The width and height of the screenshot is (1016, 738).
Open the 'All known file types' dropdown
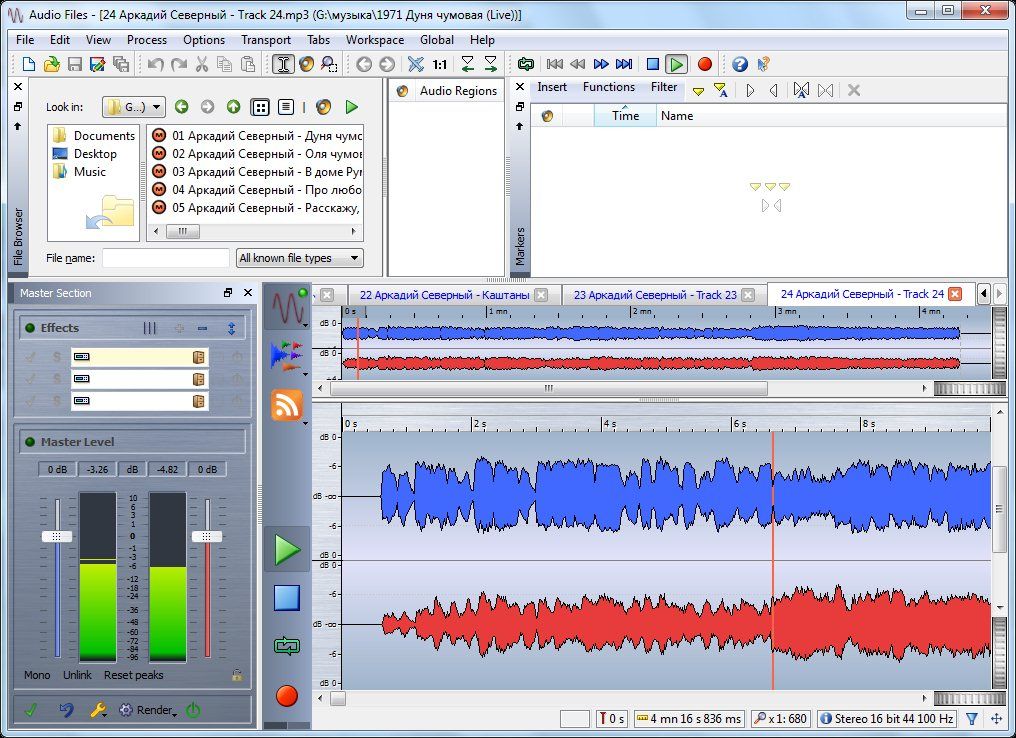coord(300,258)
